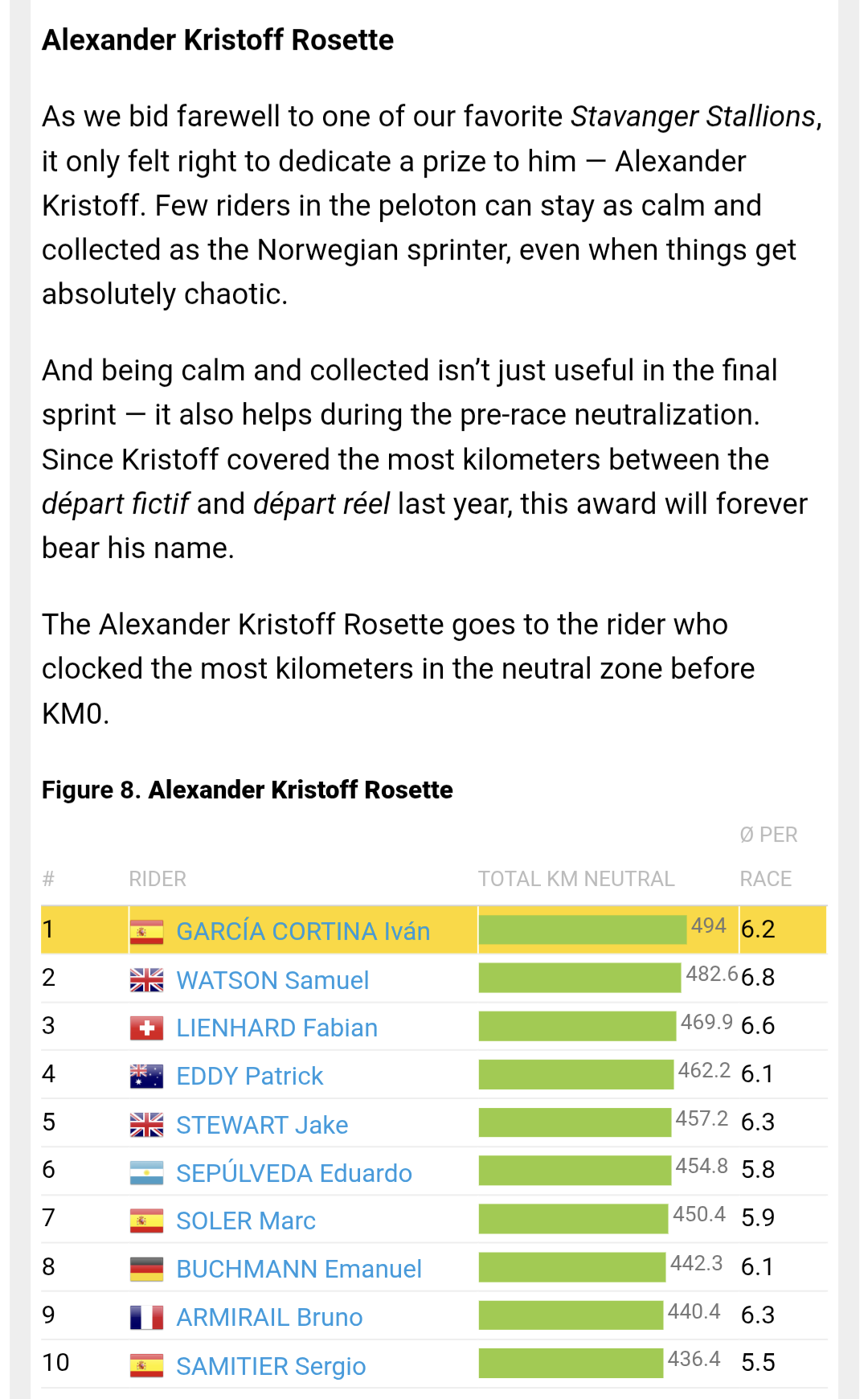868x1399 pixels.
Task: Click the Argentine flag beside Sepúlveda Eduardo
Action: click(x=146, y=1173)
